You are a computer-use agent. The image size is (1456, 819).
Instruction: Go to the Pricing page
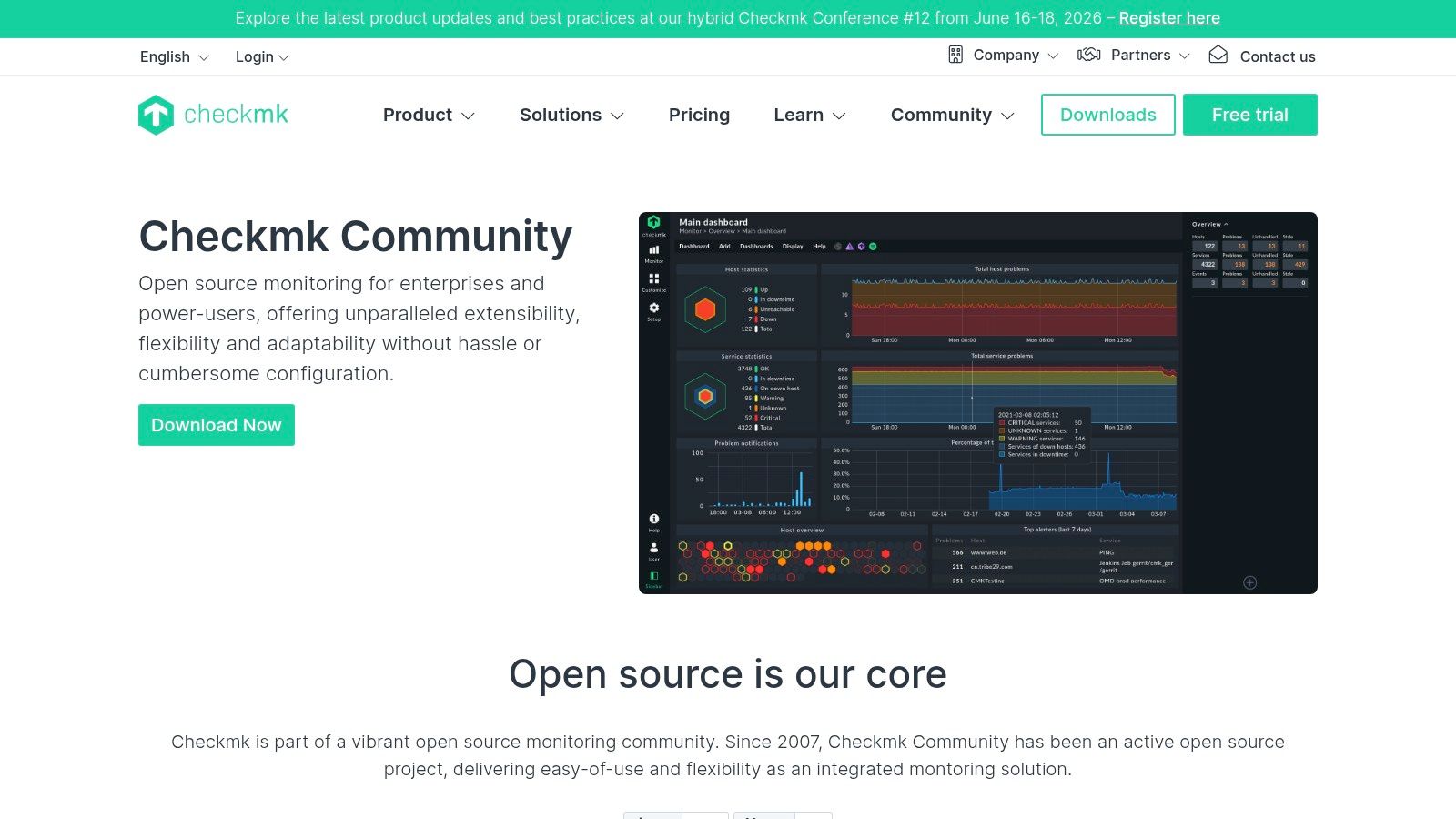click(699, 115)
